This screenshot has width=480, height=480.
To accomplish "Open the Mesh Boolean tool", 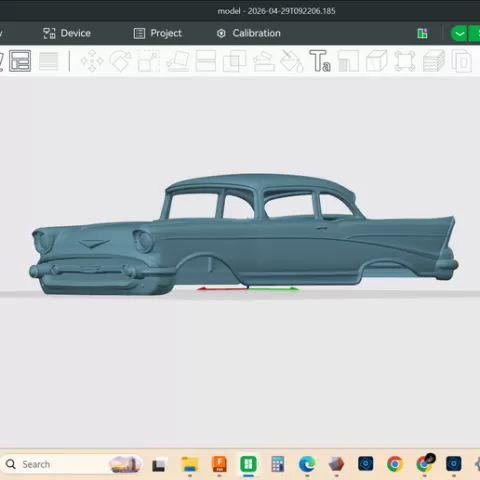I will (234, 61).
